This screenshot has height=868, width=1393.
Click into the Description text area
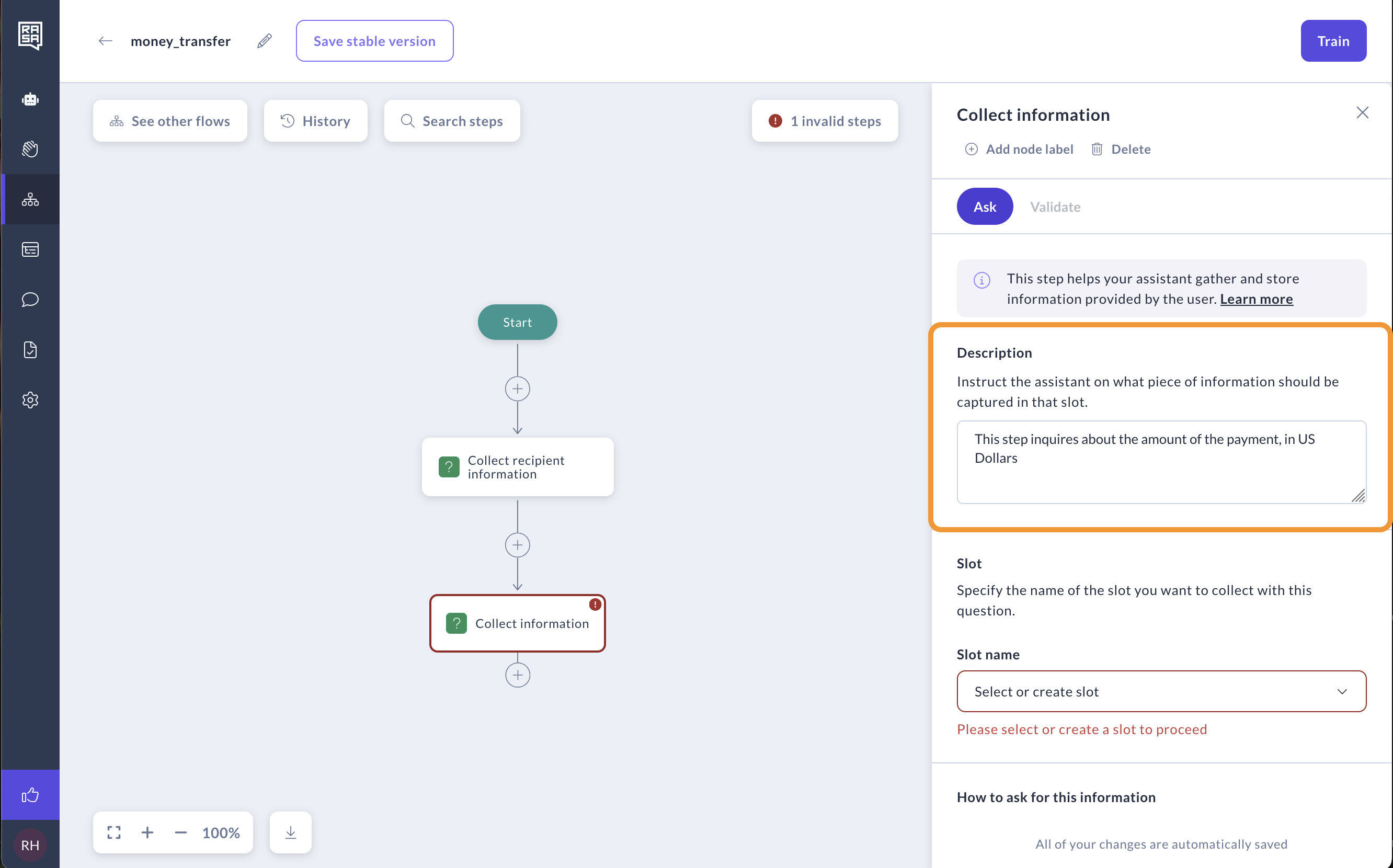(1160, 462)
